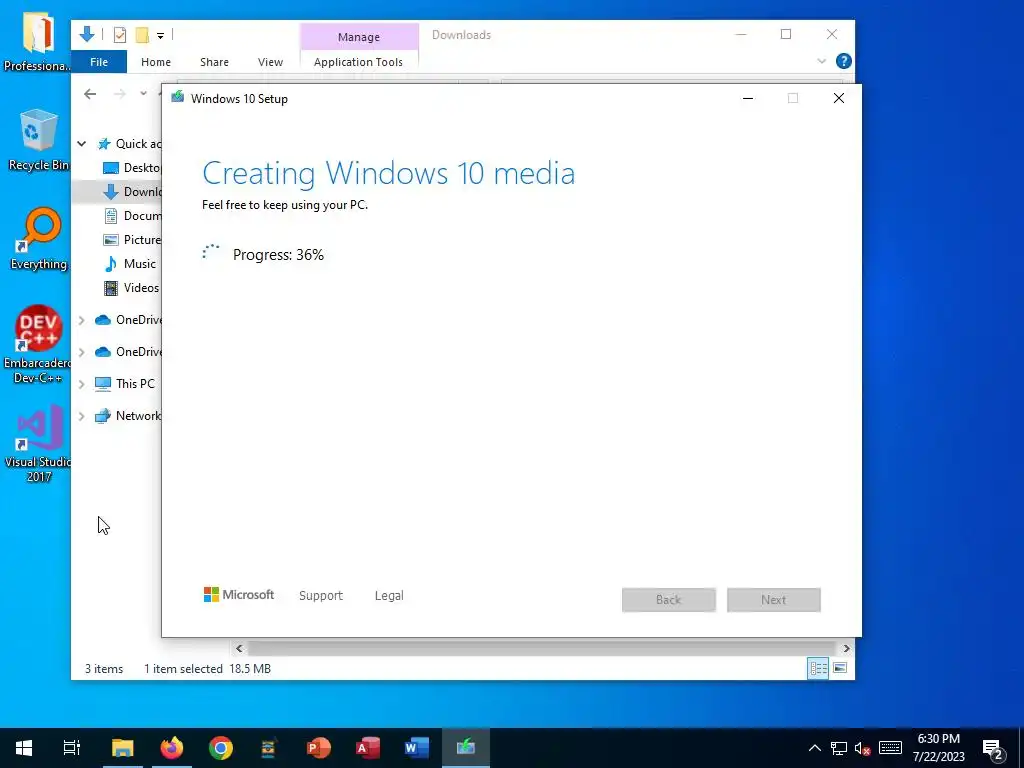
Task: Open recent locations dropdown in Explorer
Action: [143, 93]
